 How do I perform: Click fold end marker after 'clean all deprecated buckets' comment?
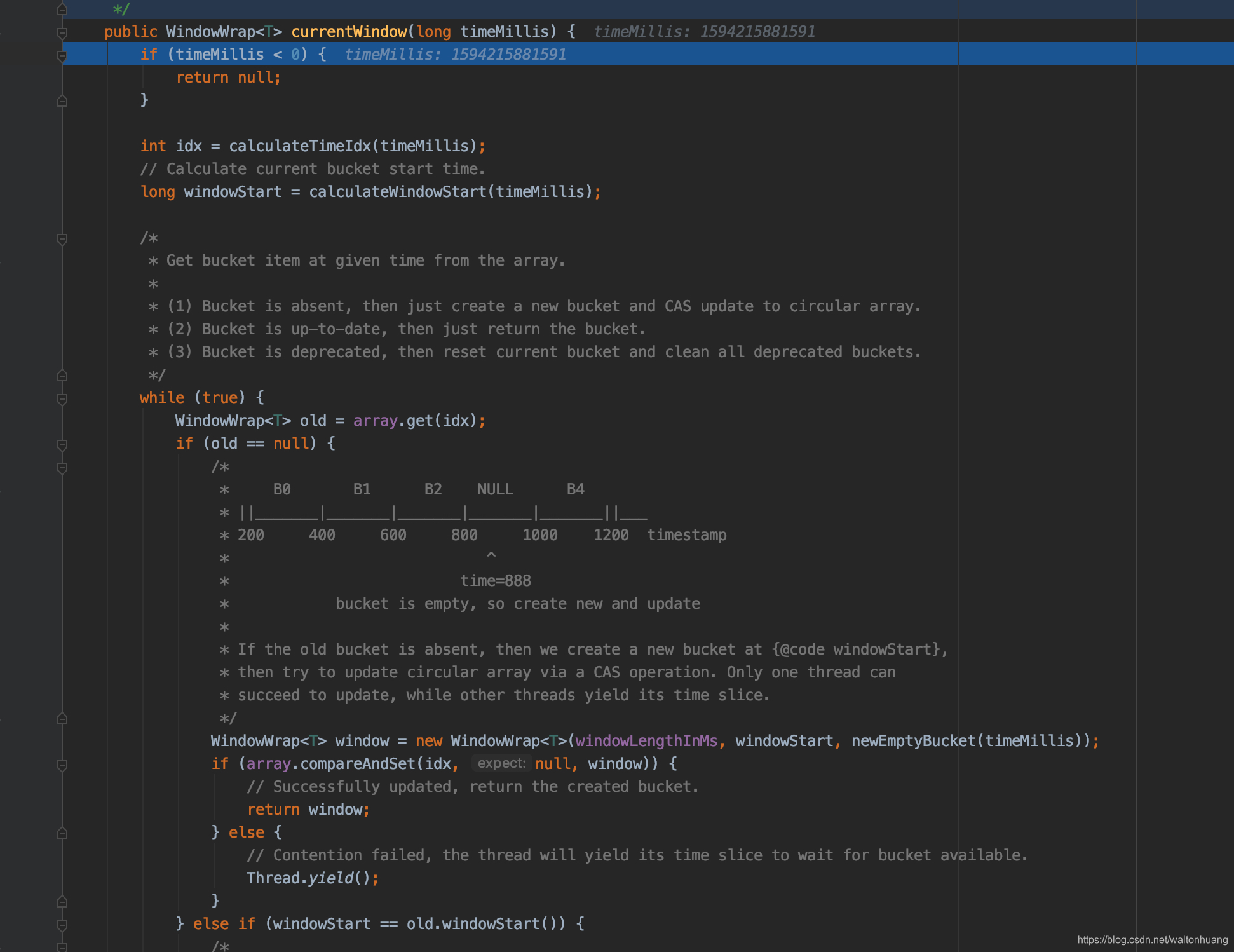click(62, 376)
